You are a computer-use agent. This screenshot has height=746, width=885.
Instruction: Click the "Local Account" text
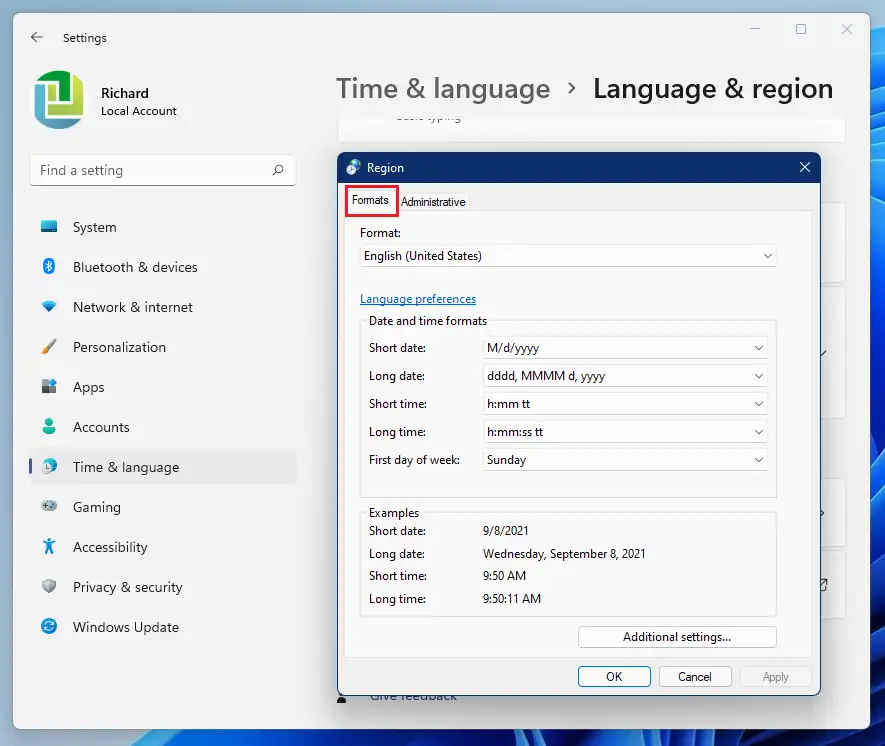point(139,111)
